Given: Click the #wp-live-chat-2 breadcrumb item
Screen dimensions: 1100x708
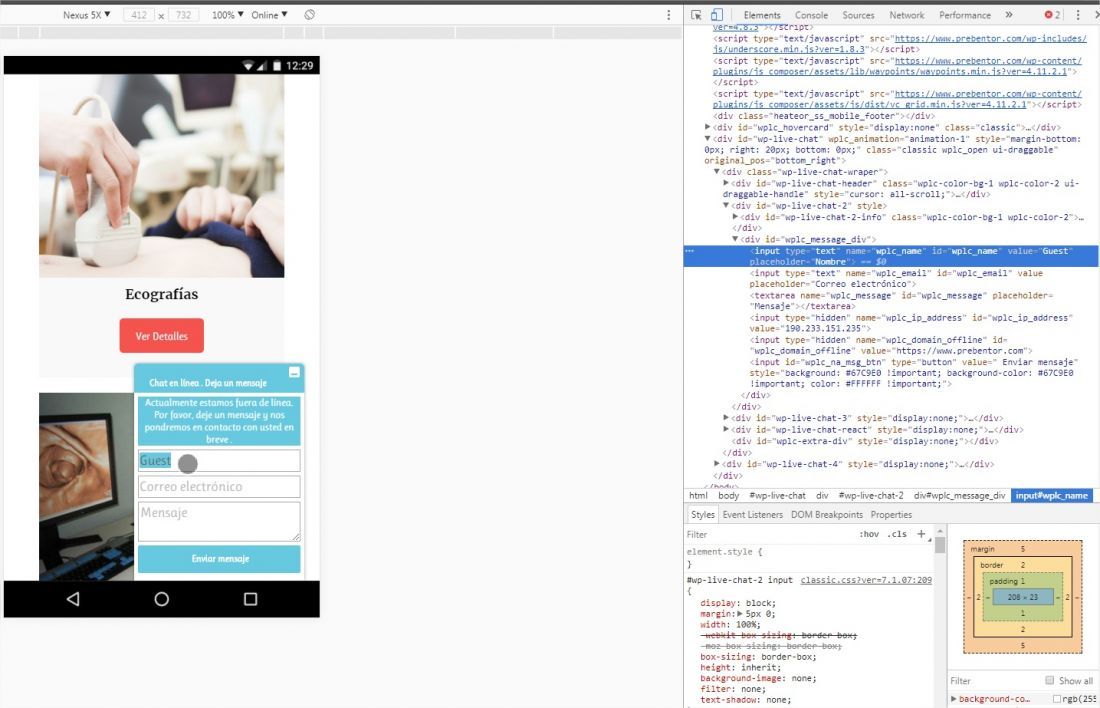Looking at the screenshot, I should tap(871, 495).
